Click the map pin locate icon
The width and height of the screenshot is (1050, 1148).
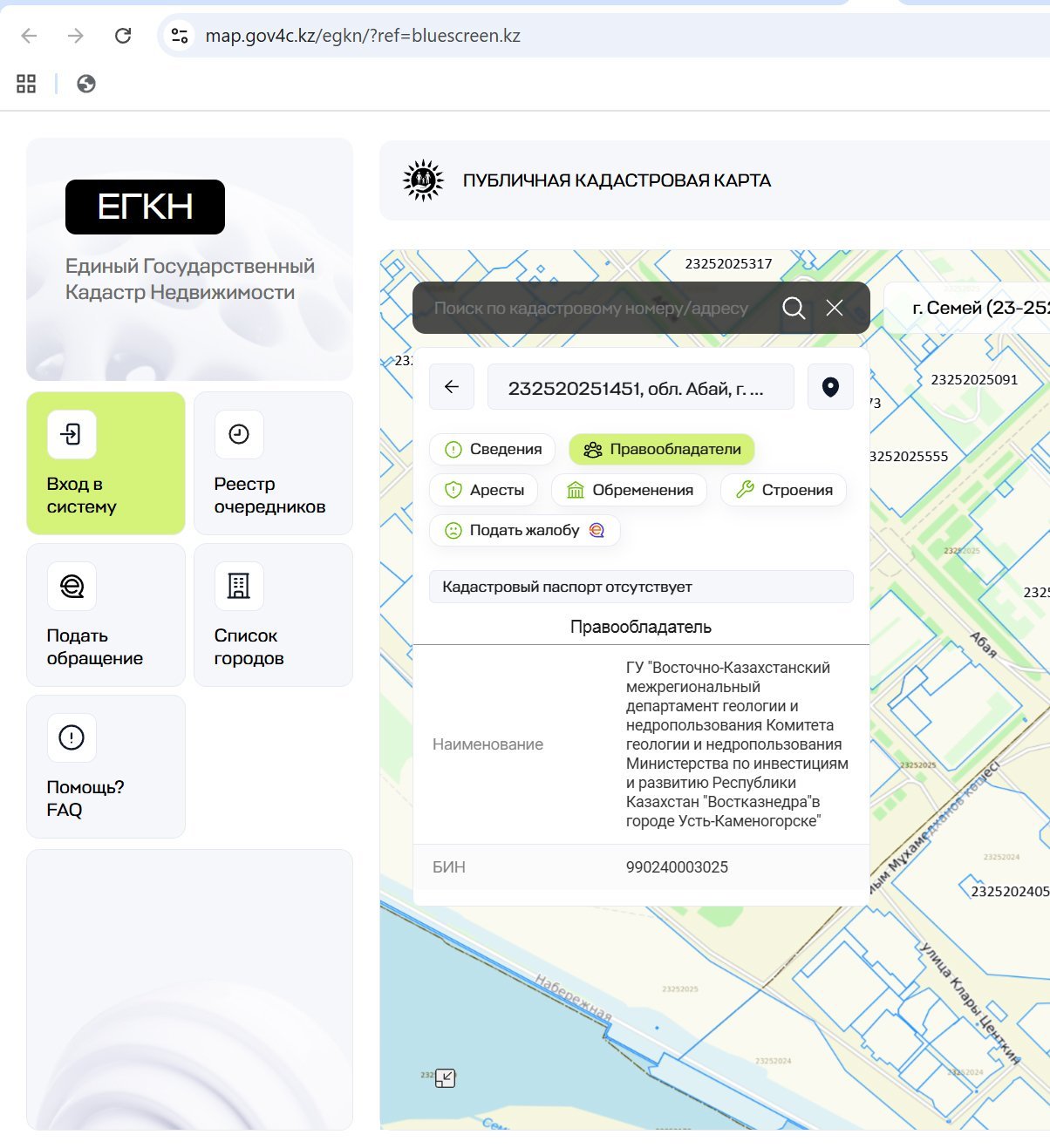click(x=830, y=387)
